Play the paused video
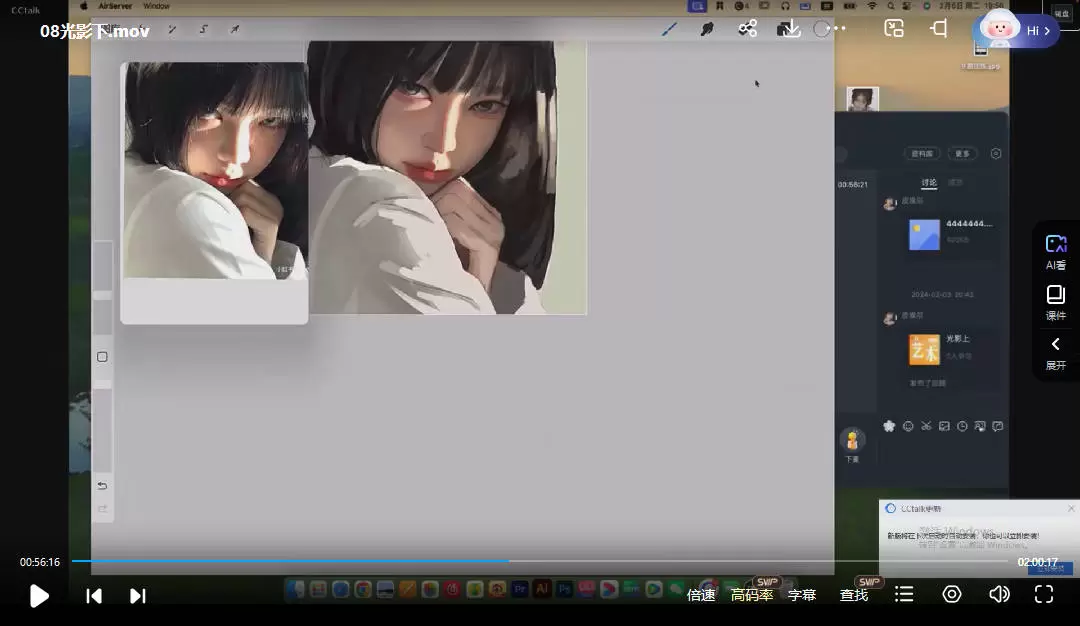Screen dimensions: 1080x626 tap(39, 596)
